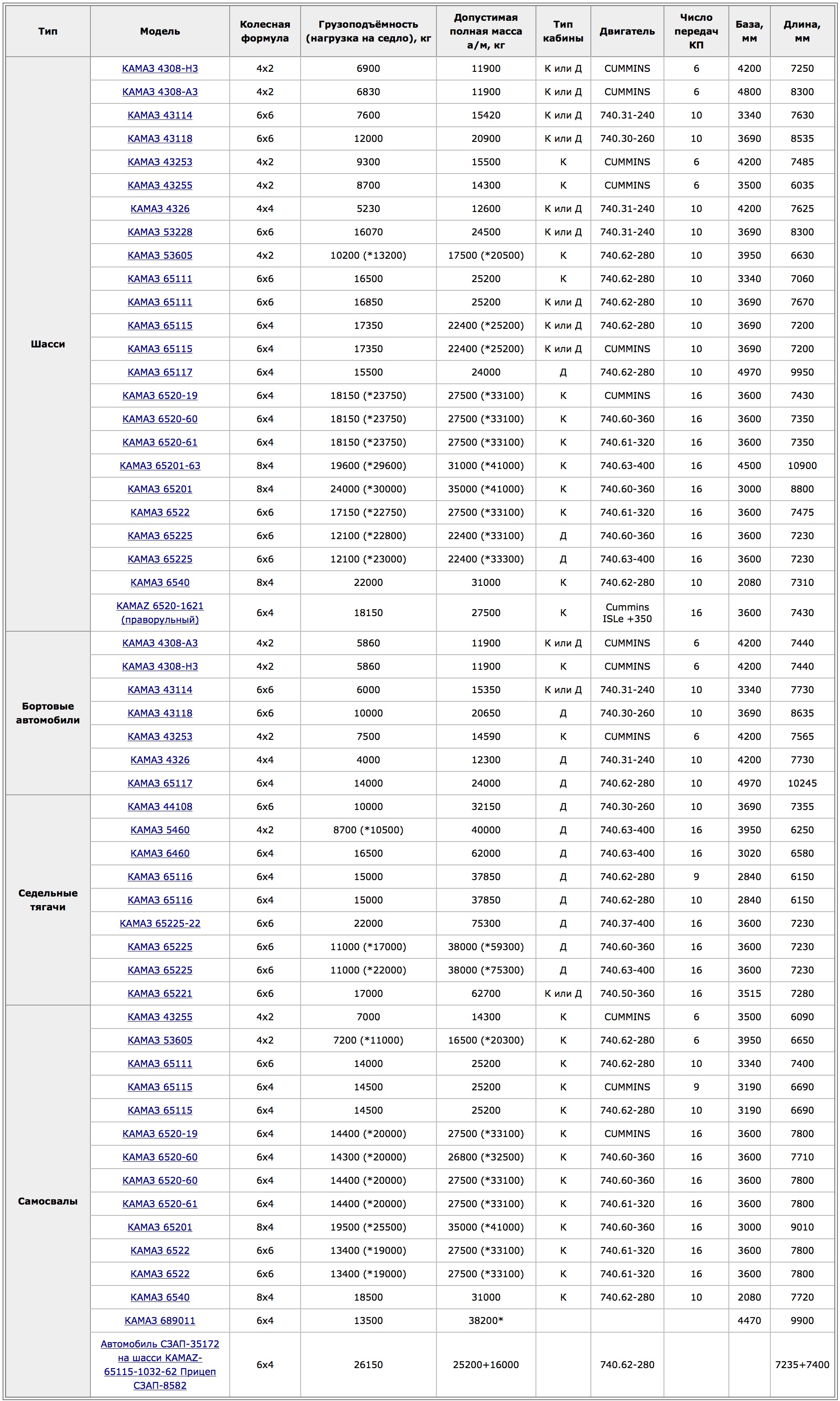Viewport: 840px width, 1401px height.
Task: Click the 'Двигатель' column header
Action: (x=627, y=32)
